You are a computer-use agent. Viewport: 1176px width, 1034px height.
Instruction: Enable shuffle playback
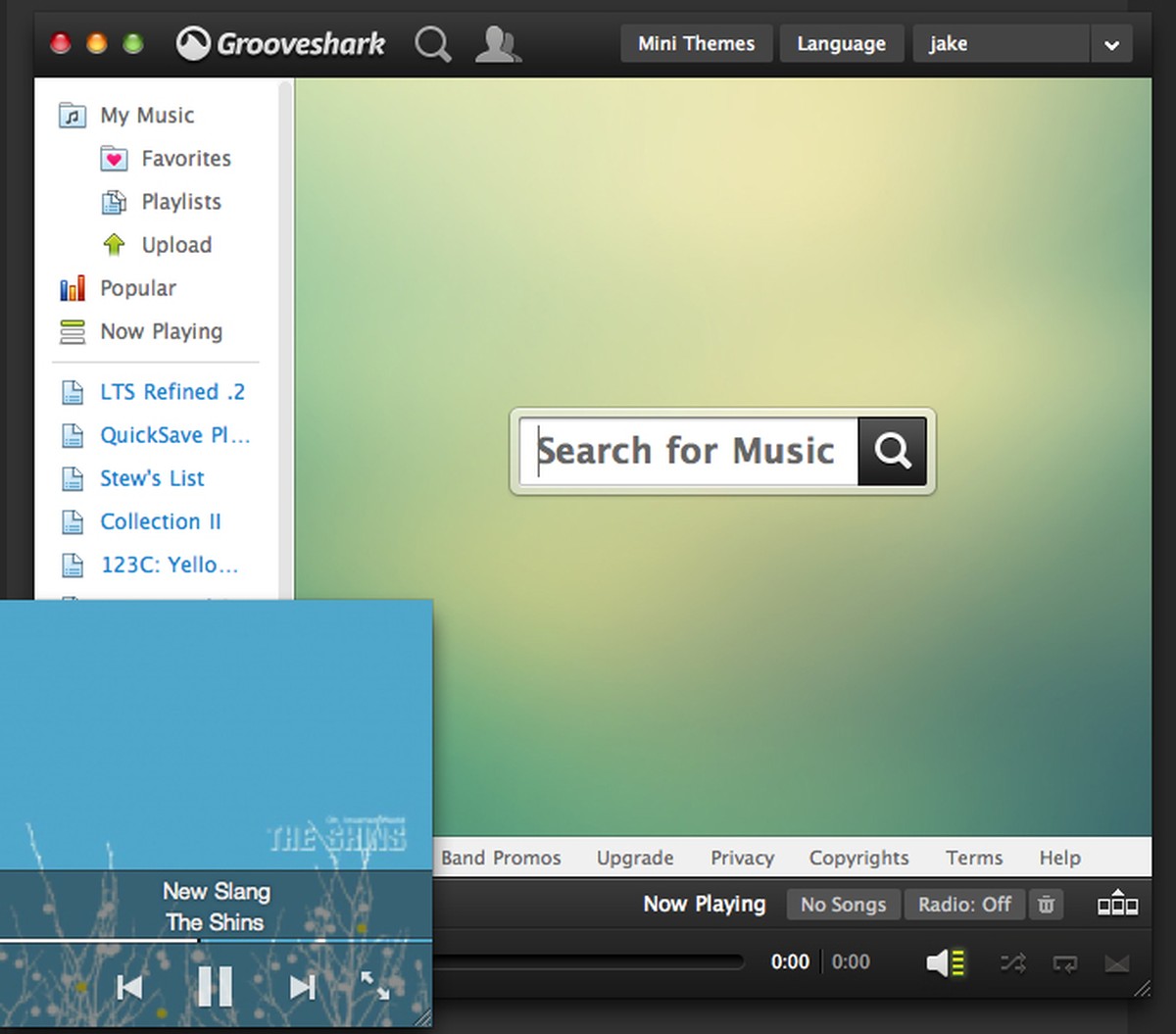point(1013,962)
